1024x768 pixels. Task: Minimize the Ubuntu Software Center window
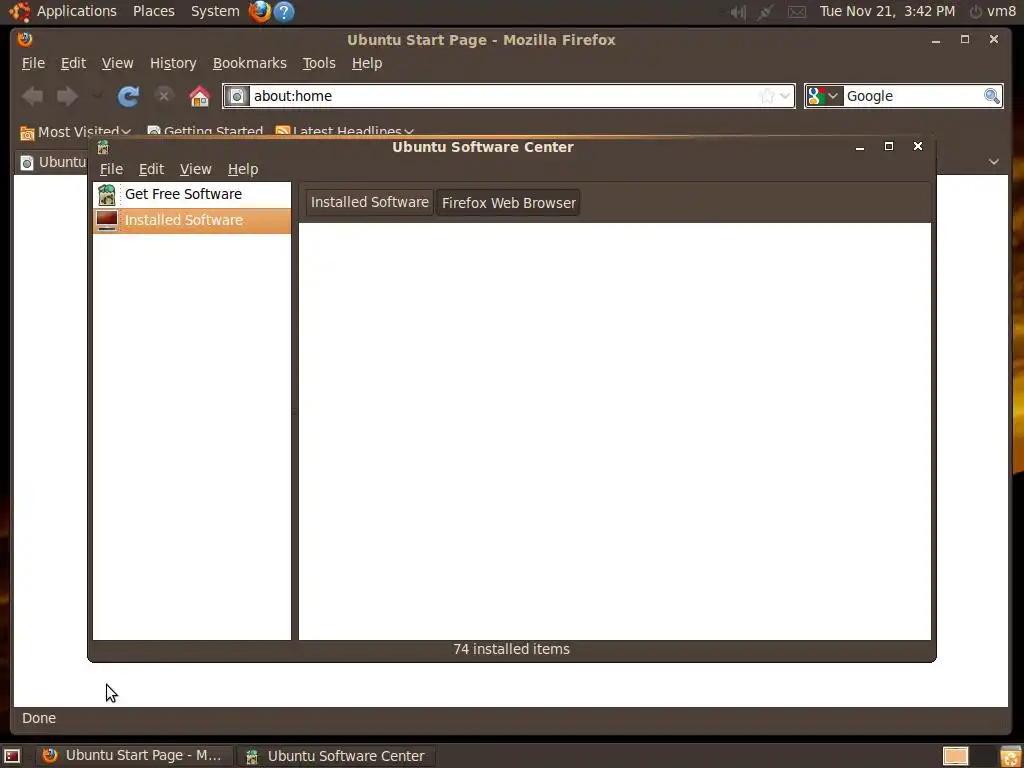click(860, 147)
